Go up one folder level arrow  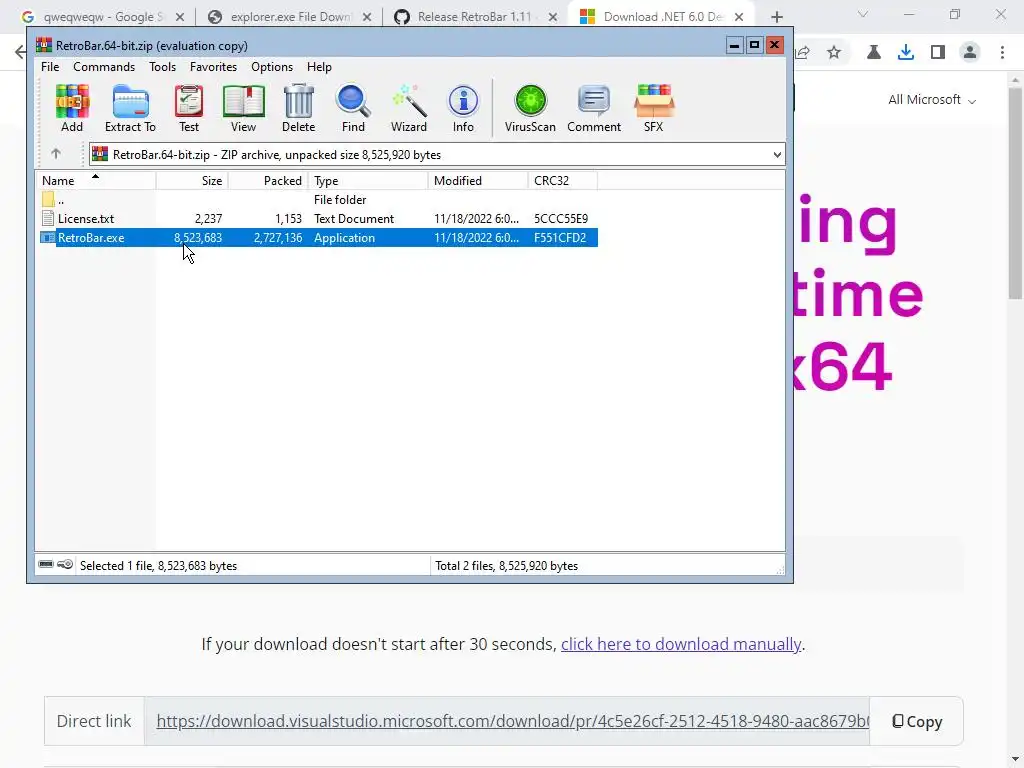click(56, 154)
